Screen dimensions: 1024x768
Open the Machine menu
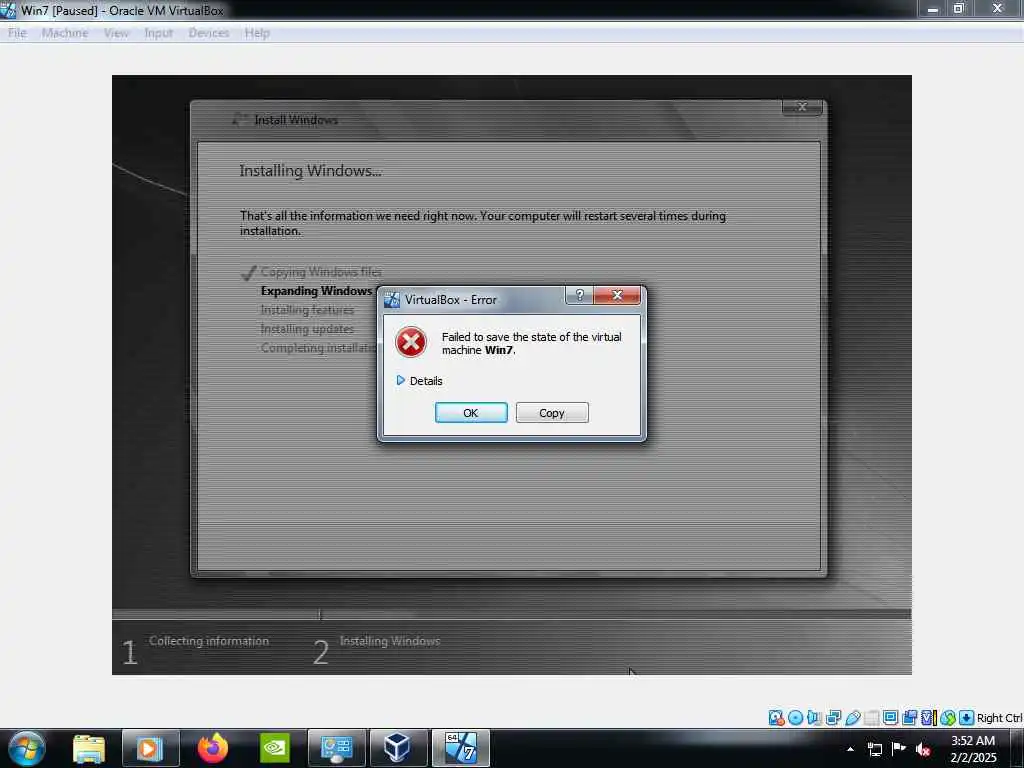point(65,33)
